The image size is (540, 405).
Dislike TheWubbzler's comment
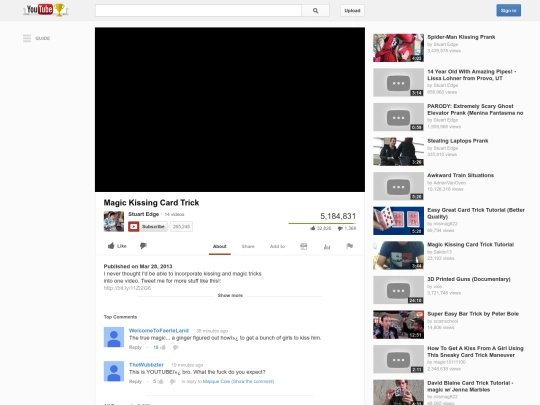tap(173, 381)
